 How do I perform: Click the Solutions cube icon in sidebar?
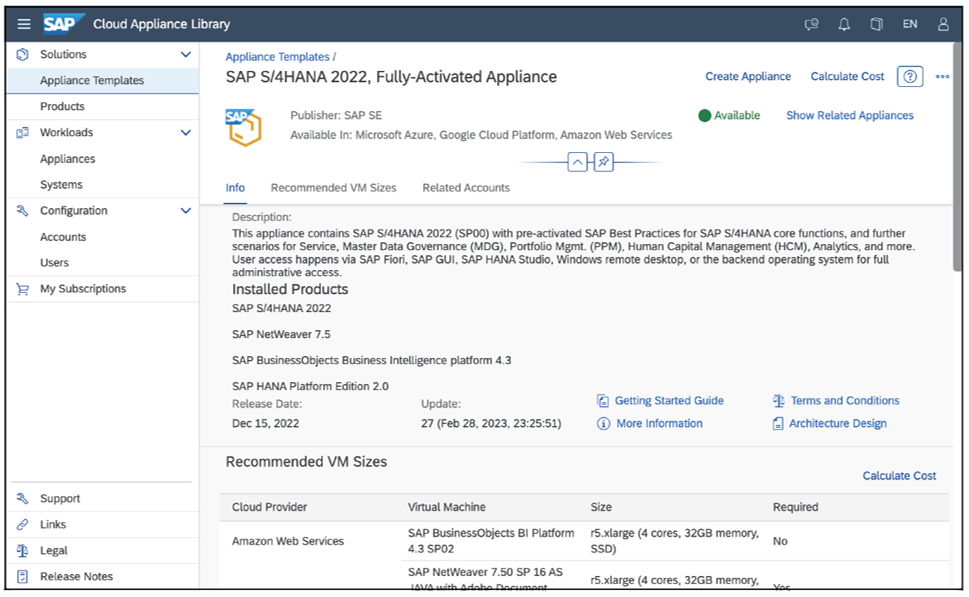coord(22,54)
